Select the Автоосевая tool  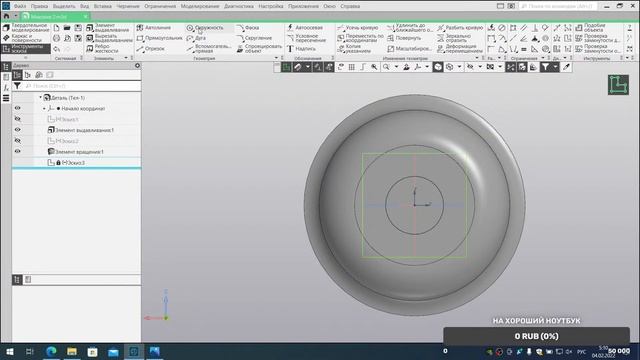tap(305, 28)
